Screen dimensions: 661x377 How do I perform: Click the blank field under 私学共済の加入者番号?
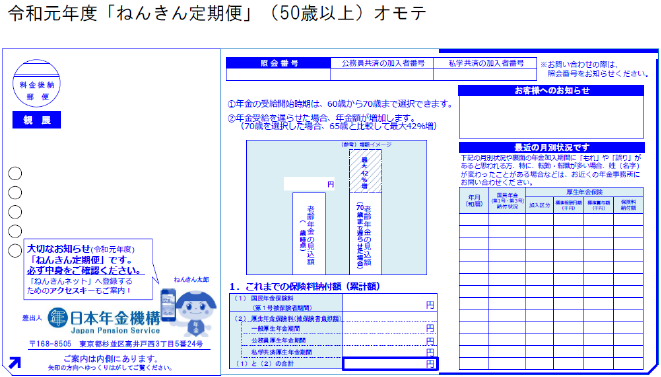click(x=485, y=74)
